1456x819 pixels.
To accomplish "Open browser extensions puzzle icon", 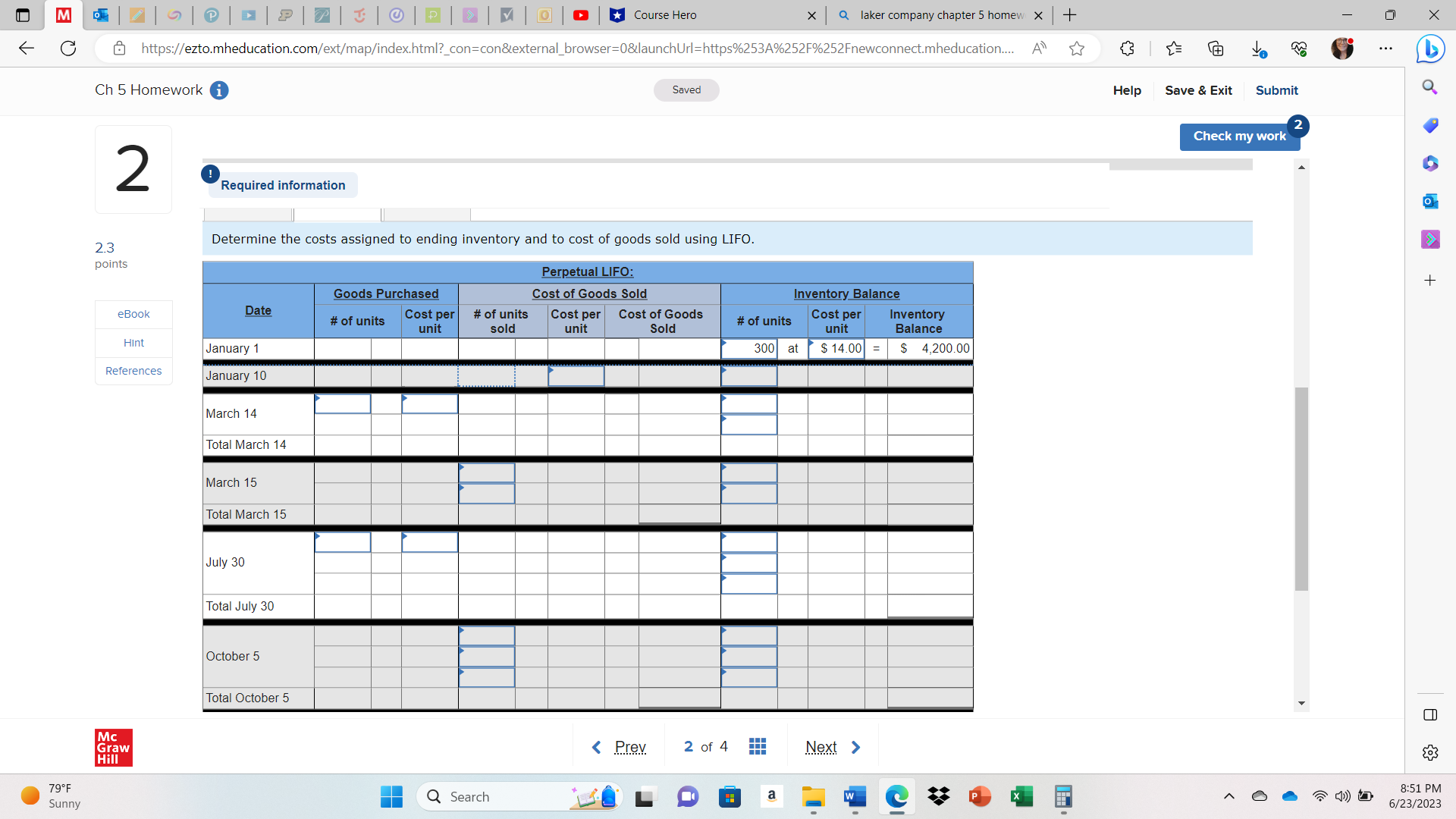I will pyautogui.click(x=1127, y=49).
